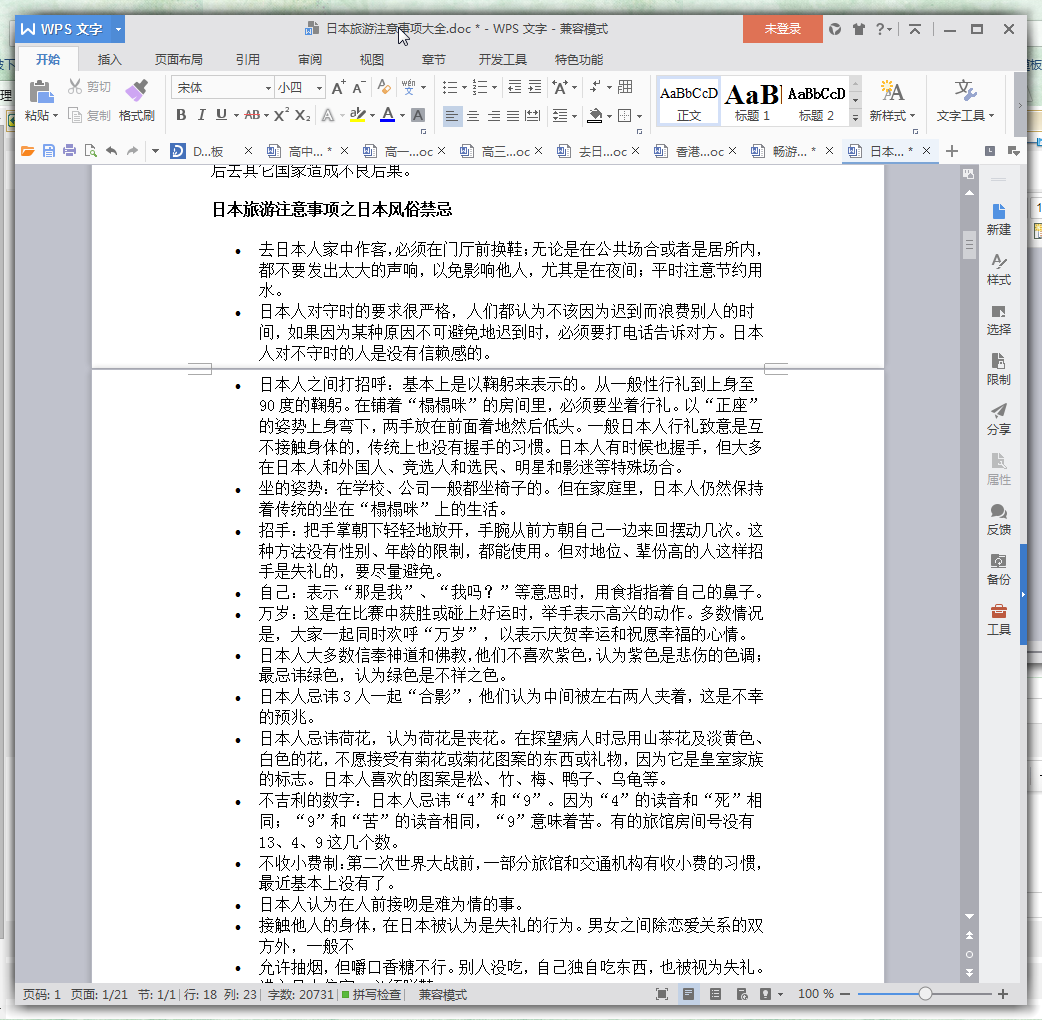The width and height of the screenshot is (1042, 1020).
Task: Open the 文字工具 dropdown
Action: click(965, 101)
